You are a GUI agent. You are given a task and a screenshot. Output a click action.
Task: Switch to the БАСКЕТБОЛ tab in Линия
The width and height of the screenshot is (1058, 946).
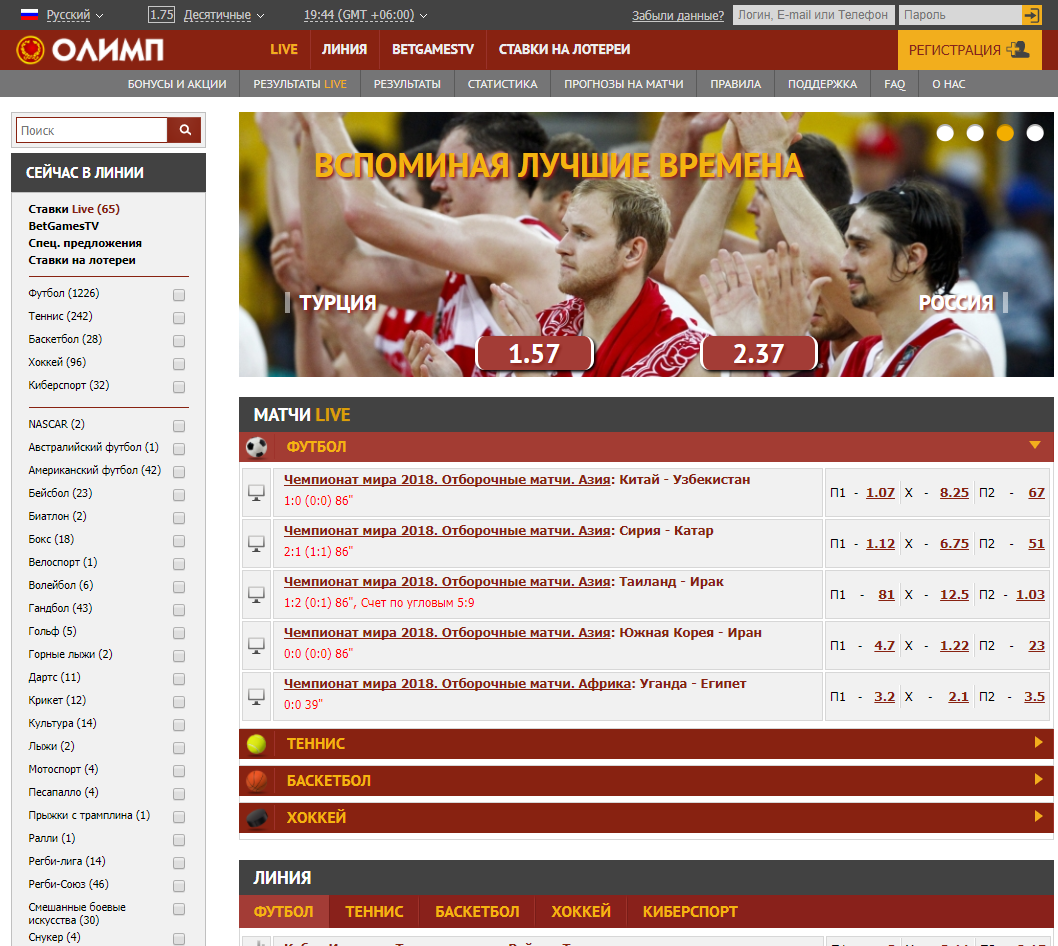[x=477, y=912]
